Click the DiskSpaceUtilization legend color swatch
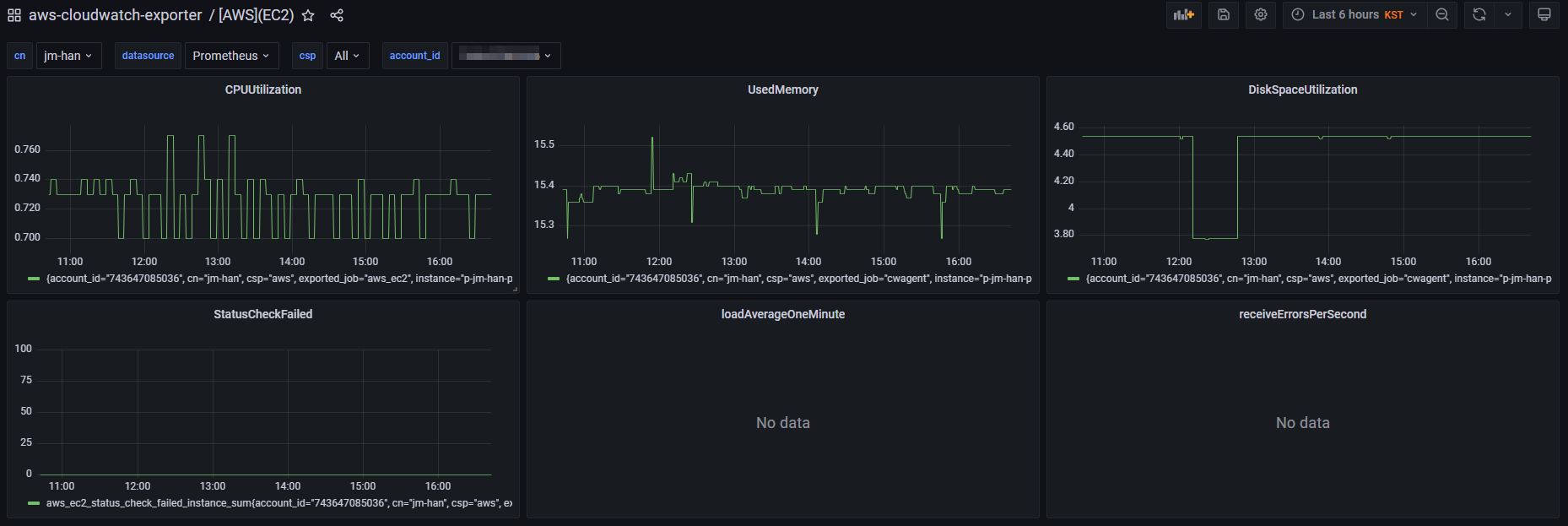Viewport: 1568px width, 526px height. 1073,279
